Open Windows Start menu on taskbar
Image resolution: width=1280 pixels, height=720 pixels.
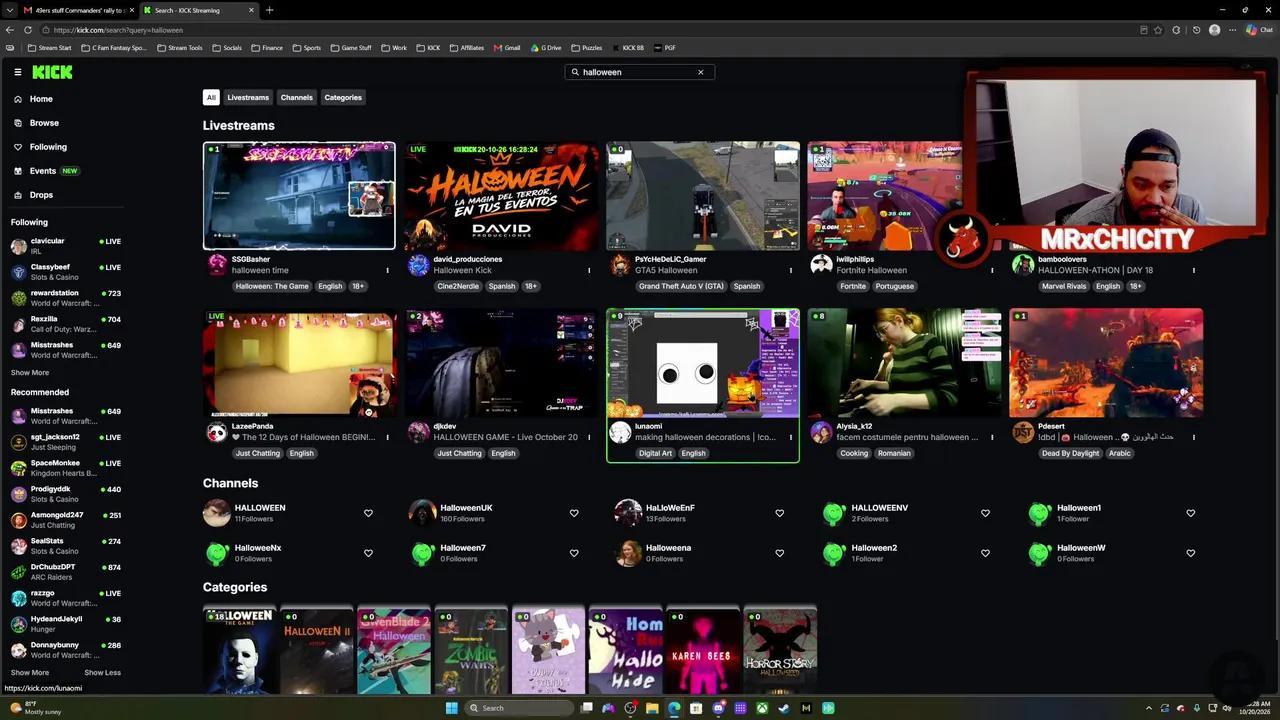(x=451, y=708)
